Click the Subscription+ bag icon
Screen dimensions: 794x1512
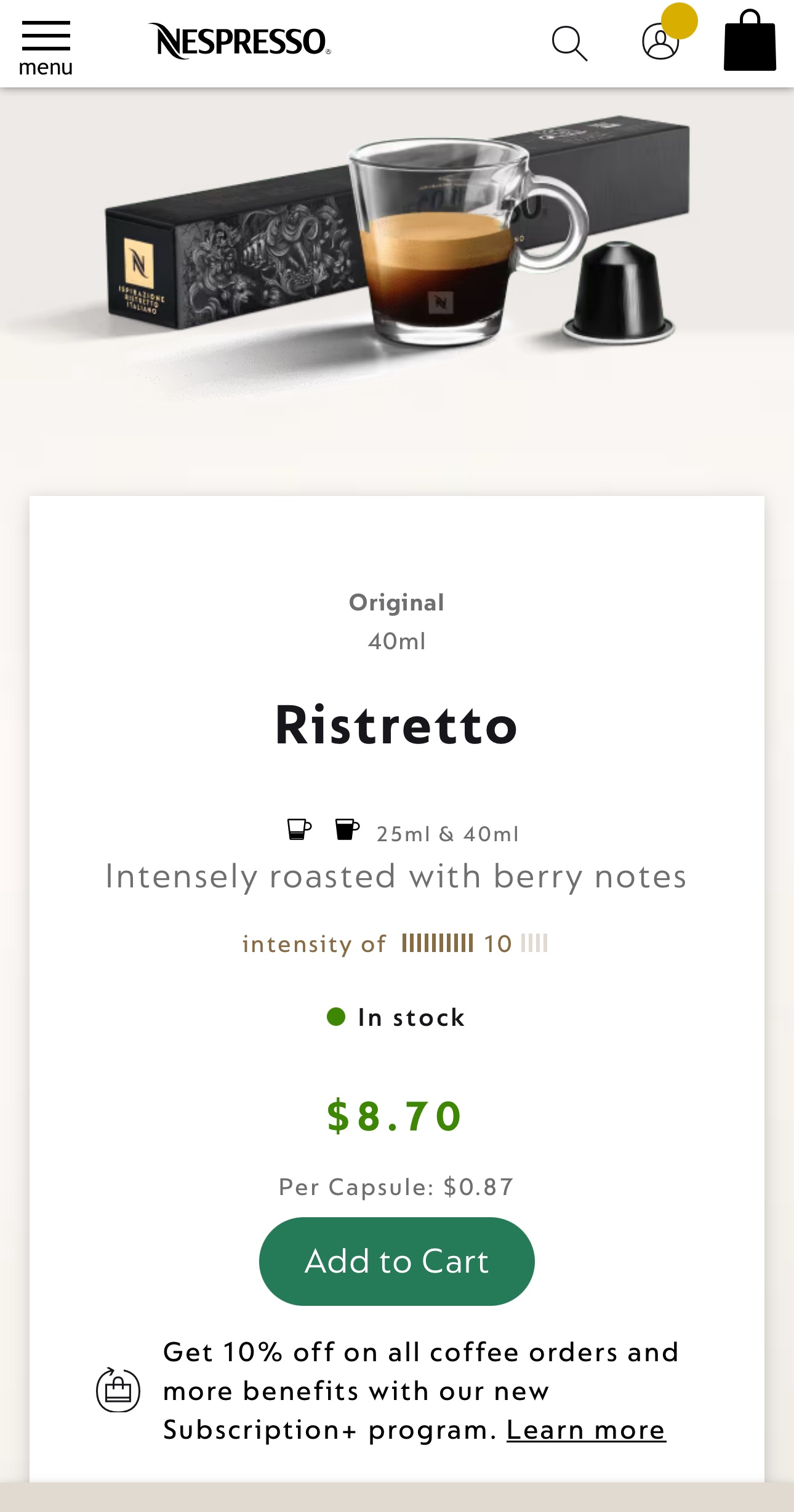(118, 1390)
